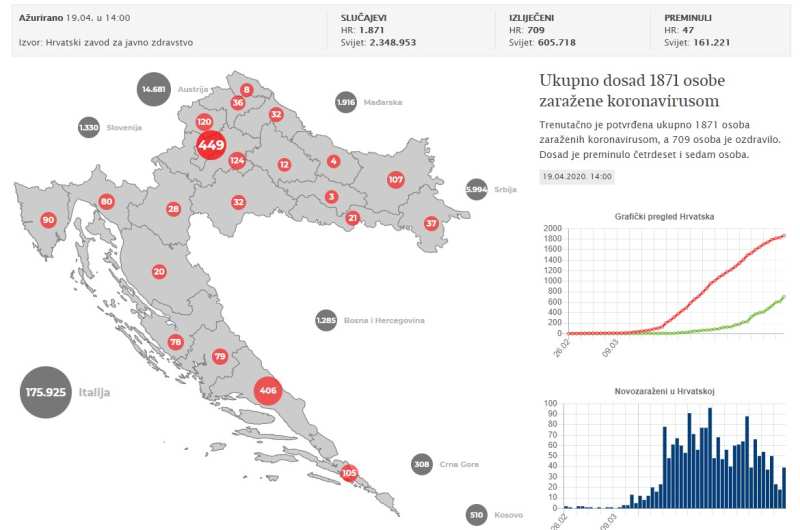Click the 107 cases marker

pyautogui.click(x=395, y=180)
